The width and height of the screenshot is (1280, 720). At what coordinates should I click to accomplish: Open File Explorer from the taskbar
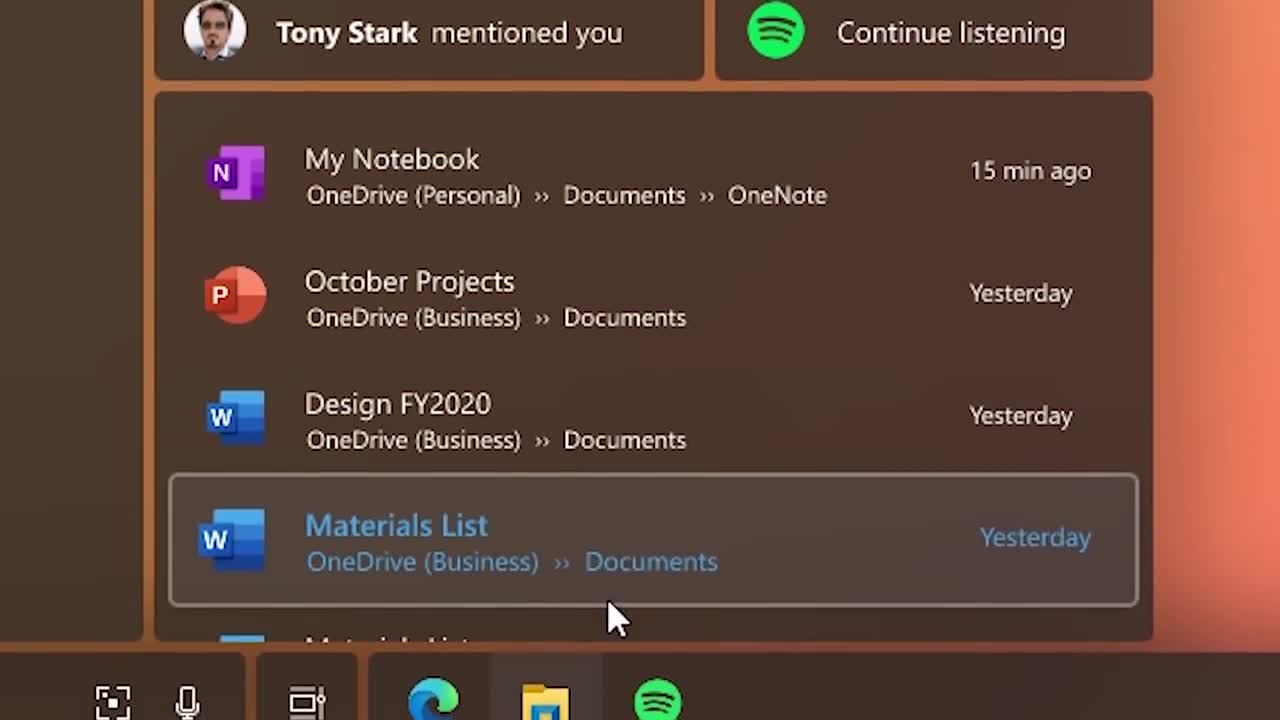545,701
